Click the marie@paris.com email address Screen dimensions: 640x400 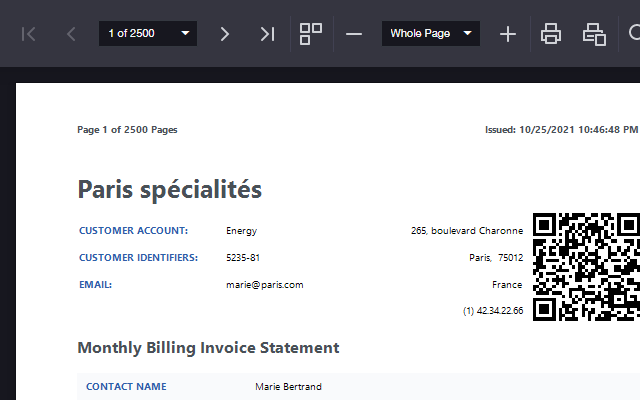coord(264,284)
